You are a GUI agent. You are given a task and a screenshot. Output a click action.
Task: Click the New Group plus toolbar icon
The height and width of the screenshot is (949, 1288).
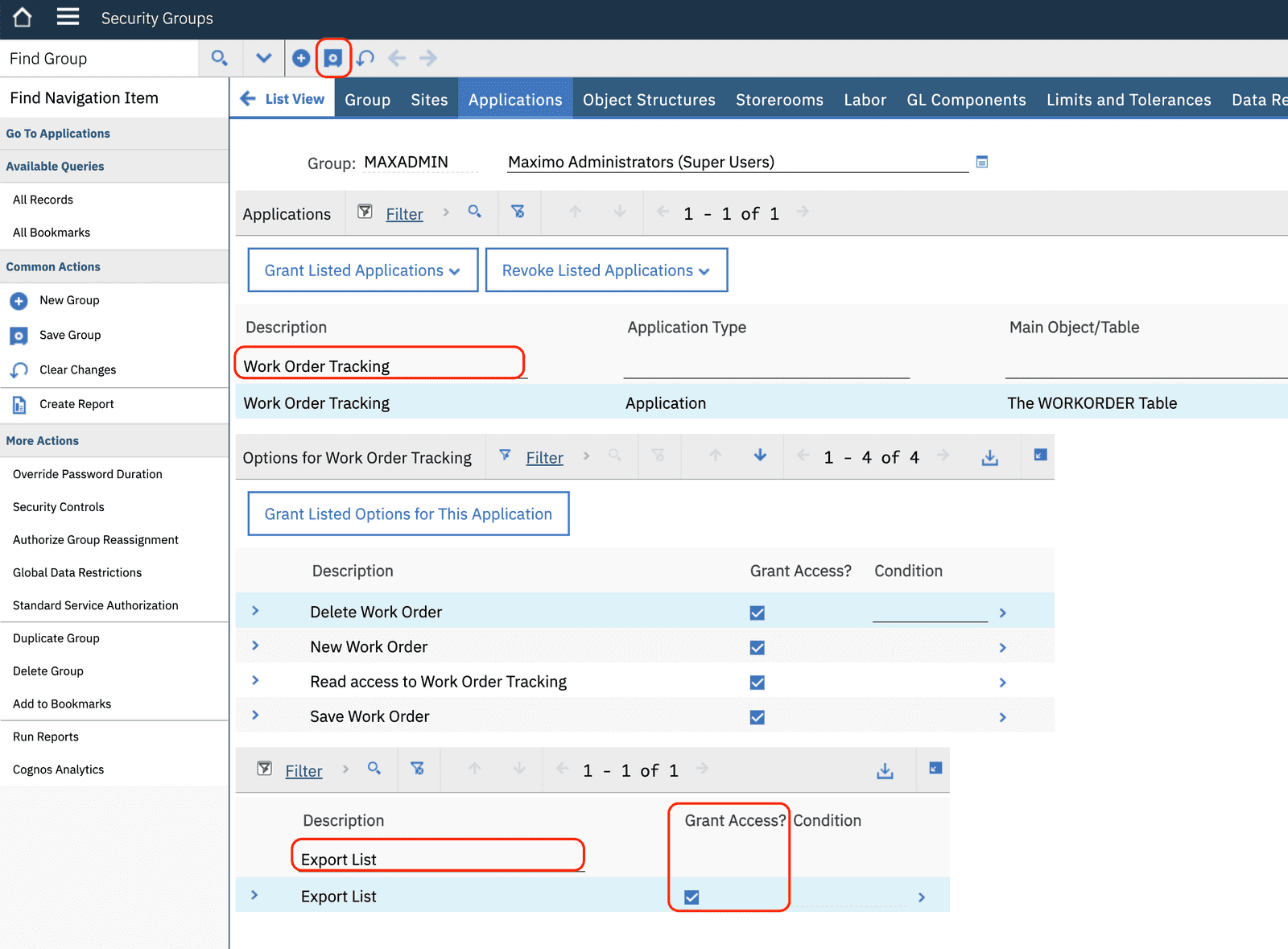tap(301, 58)
